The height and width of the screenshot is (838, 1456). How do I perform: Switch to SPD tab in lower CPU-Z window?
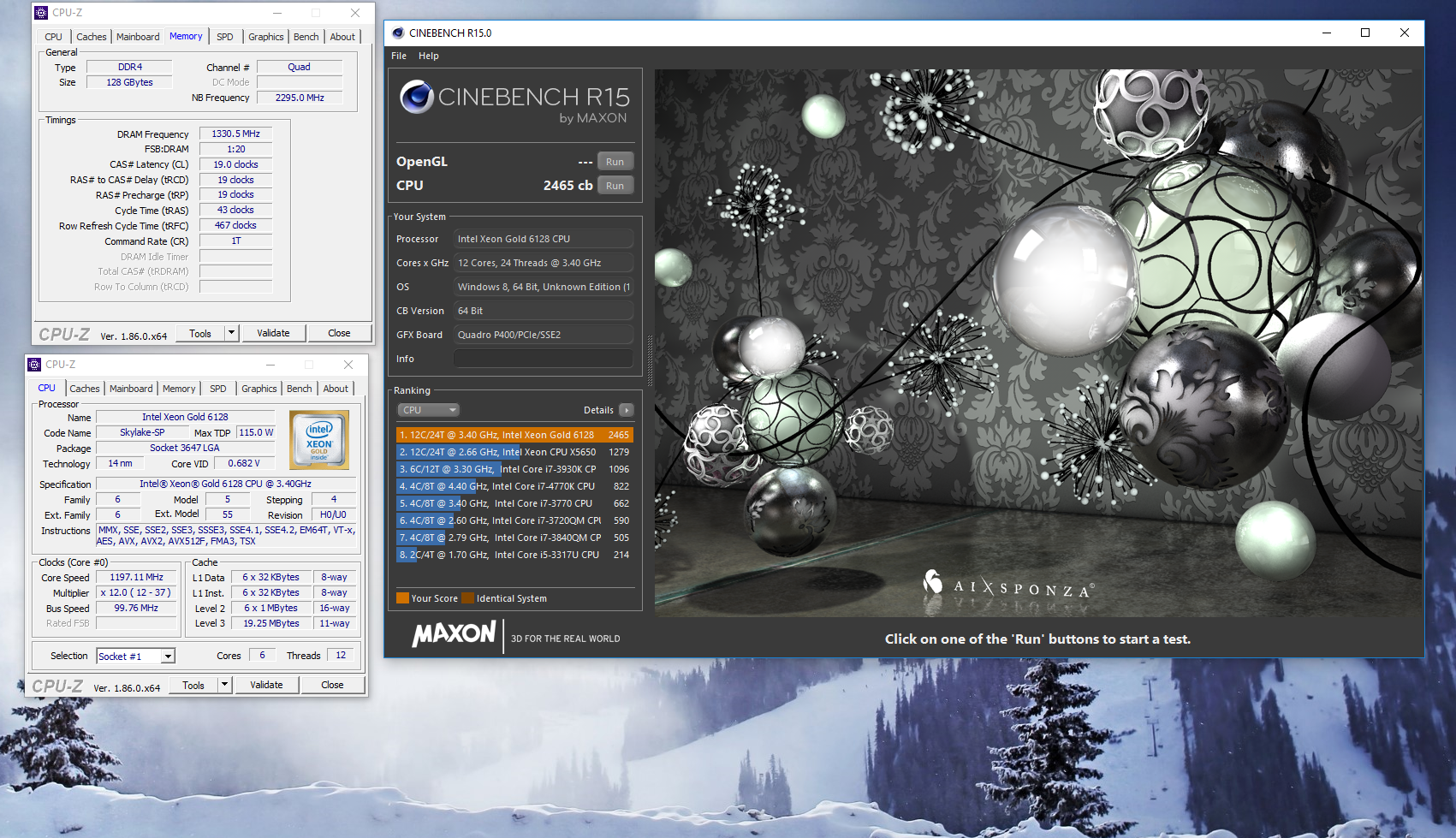(x=218, y=389)
